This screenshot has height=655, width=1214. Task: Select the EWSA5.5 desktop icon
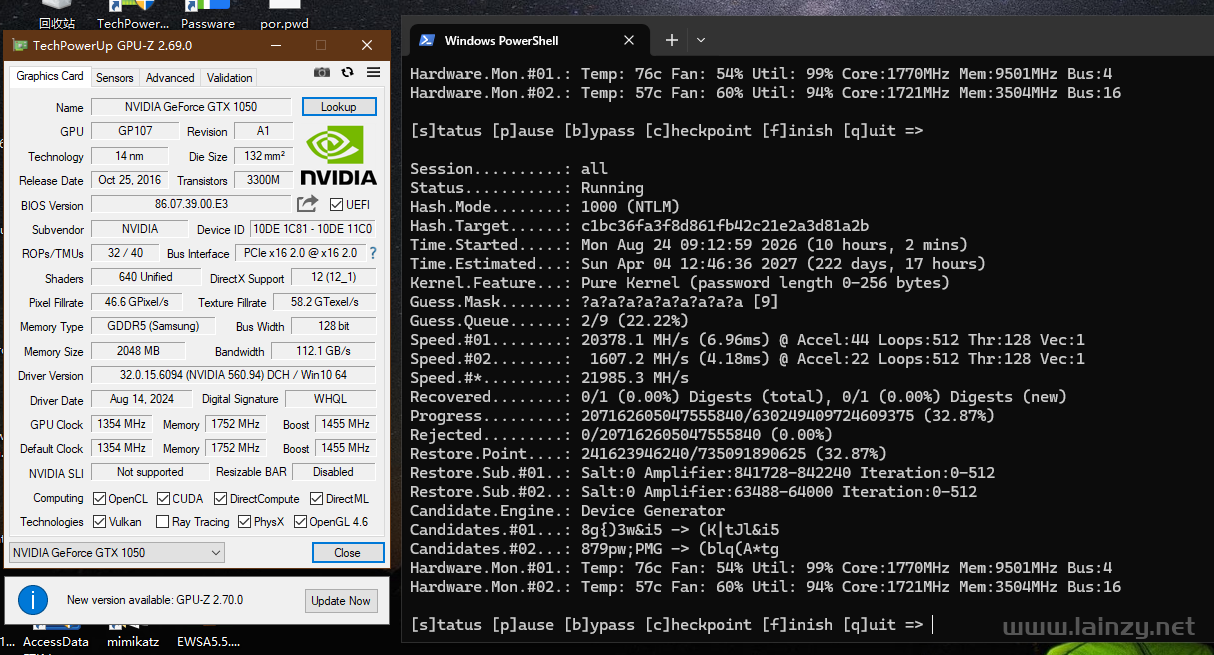208,642
